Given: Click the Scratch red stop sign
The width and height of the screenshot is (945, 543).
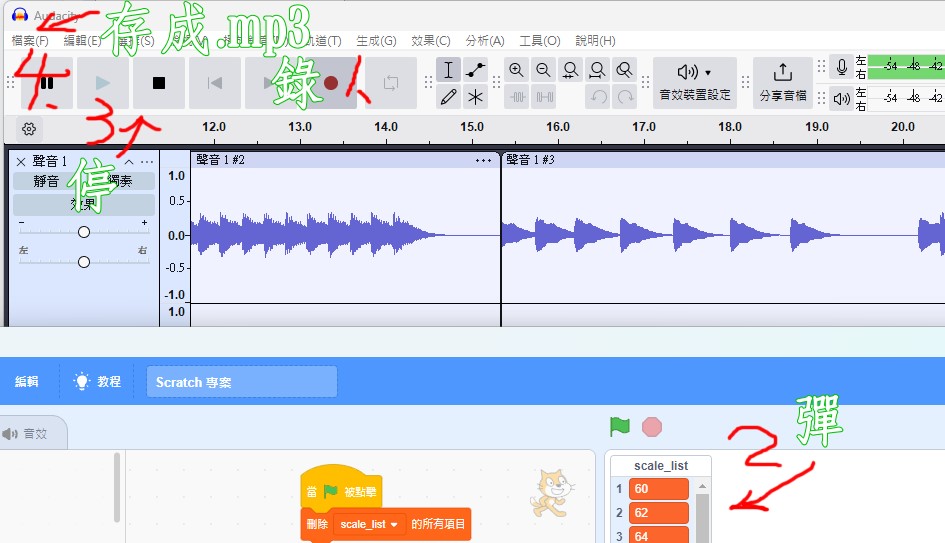Looking at the screenshot, I should pos(652,427).
